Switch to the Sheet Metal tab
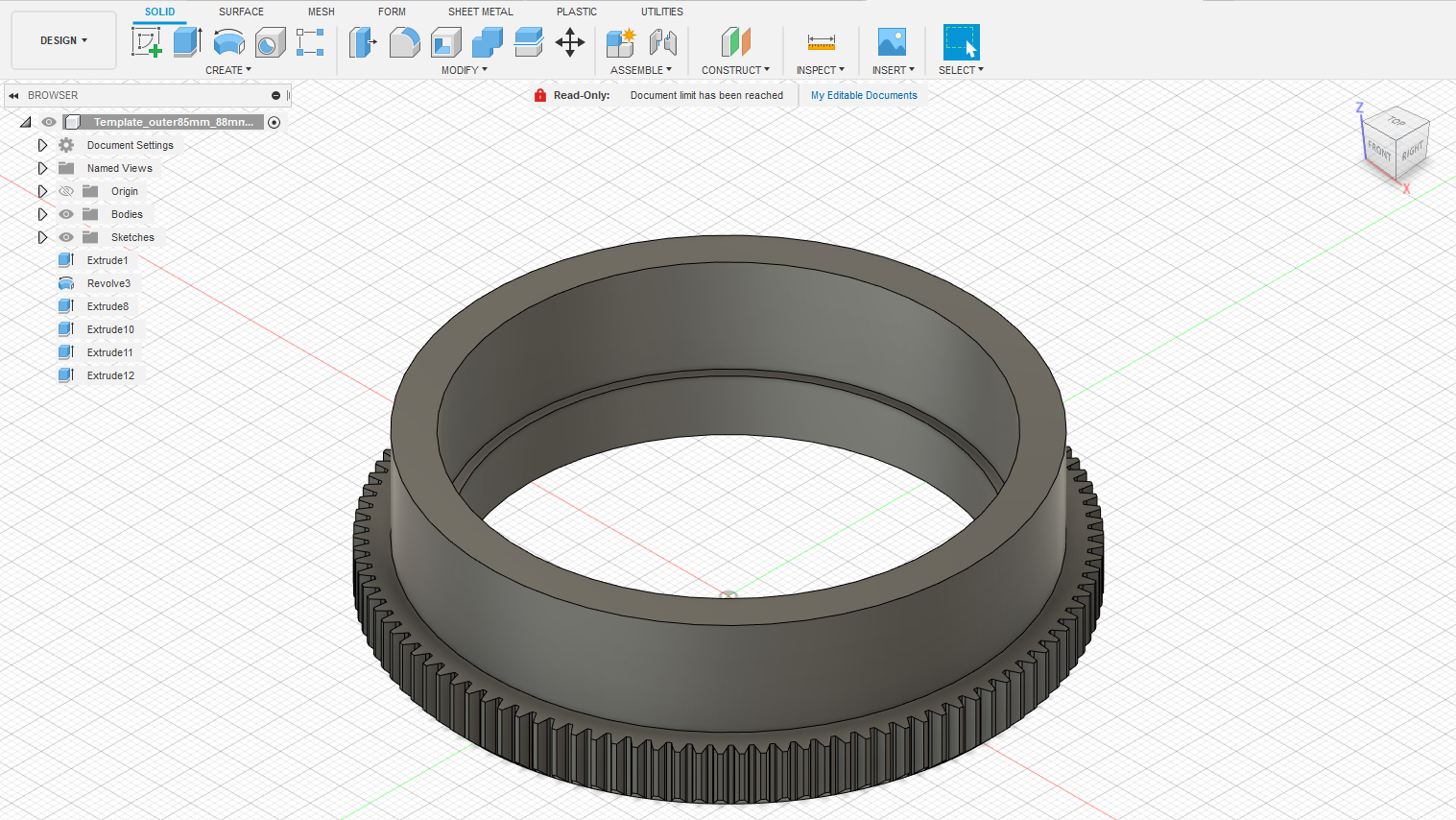This screenshot has height=820, width=1456. (x=481, y=12)
